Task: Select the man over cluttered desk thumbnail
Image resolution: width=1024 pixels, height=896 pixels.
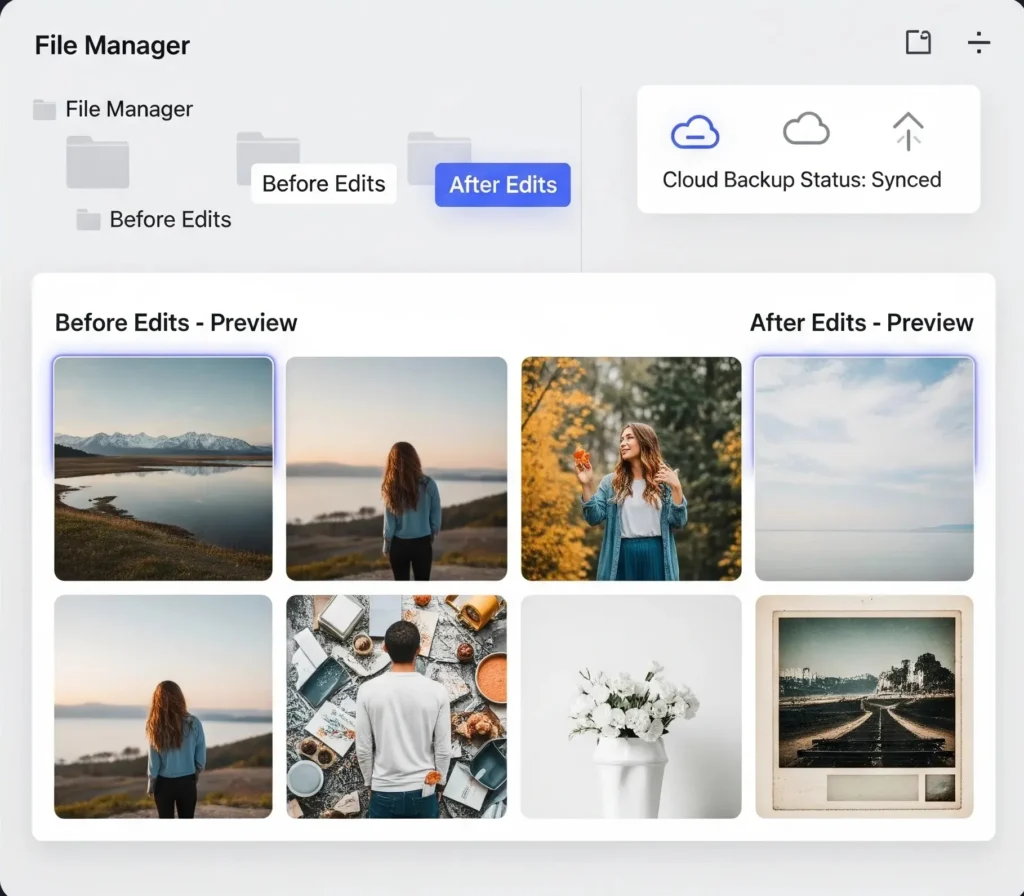Action: pyautogui.click(x=396, y=706)
